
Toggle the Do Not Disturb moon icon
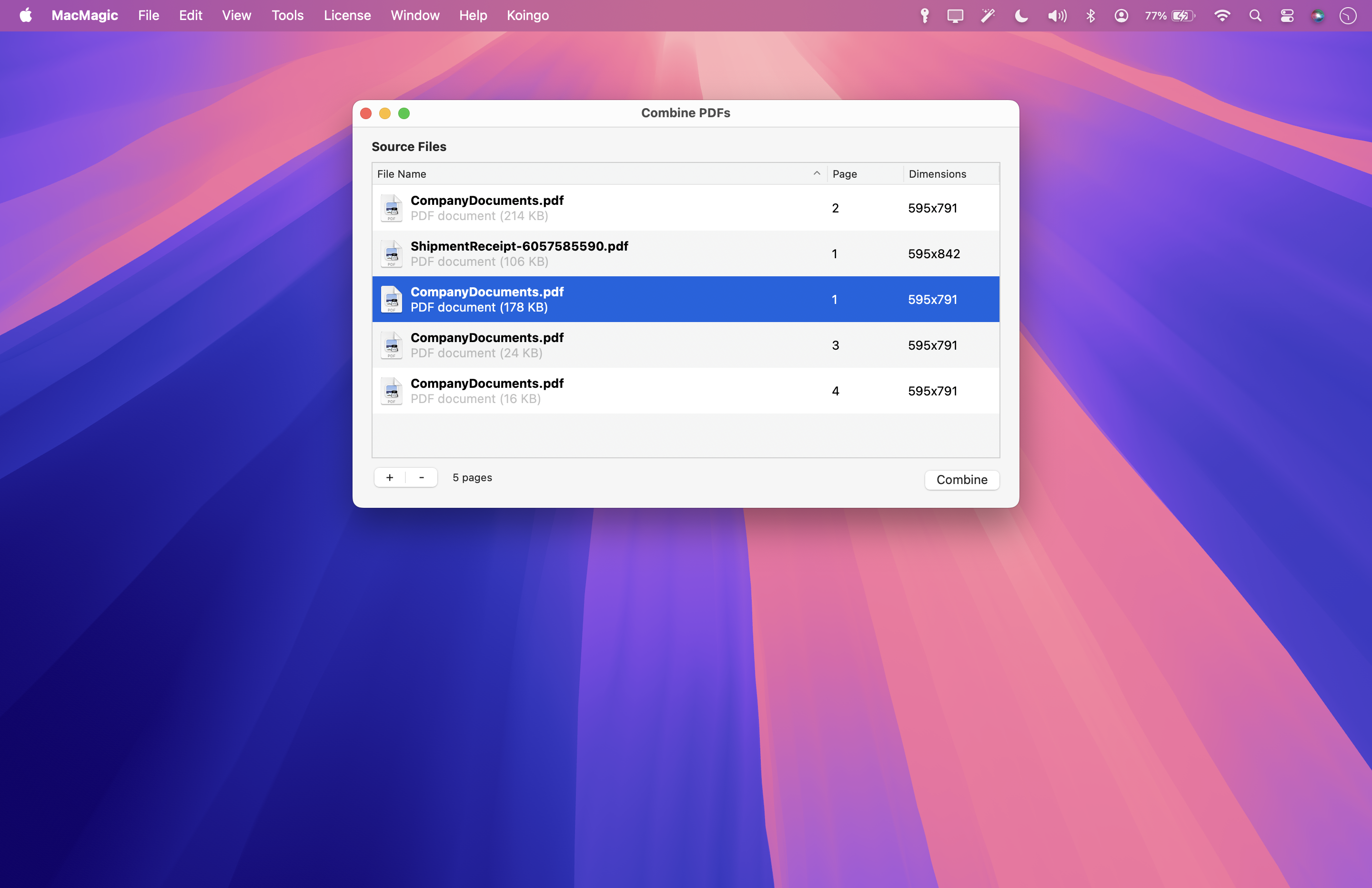pos(1021,16)
